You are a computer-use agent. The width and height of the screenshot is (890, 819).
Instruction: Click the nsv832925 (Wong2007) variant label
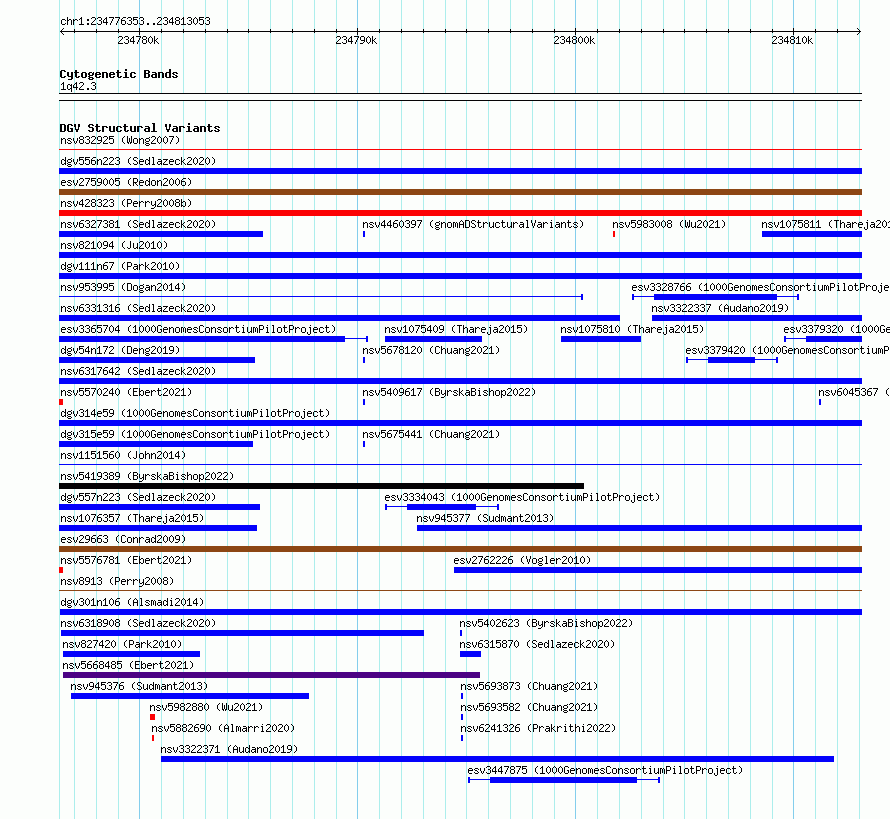click(x=120, y=140)
